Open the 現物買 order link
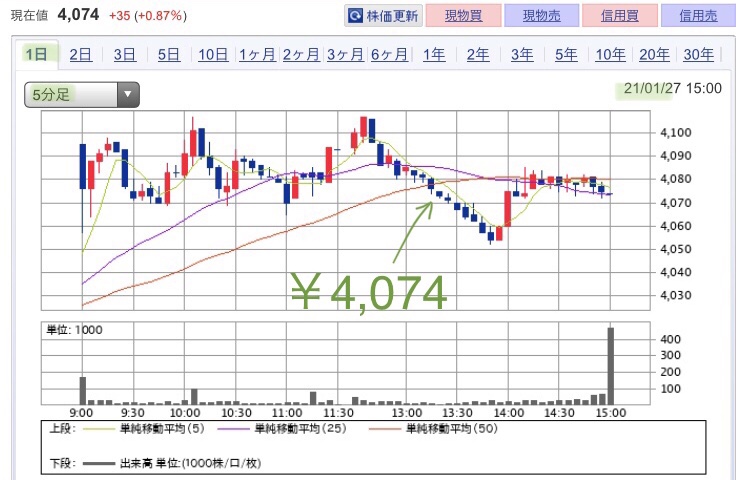The width and height of the screenshot is (743, 480). click(463, 16)
